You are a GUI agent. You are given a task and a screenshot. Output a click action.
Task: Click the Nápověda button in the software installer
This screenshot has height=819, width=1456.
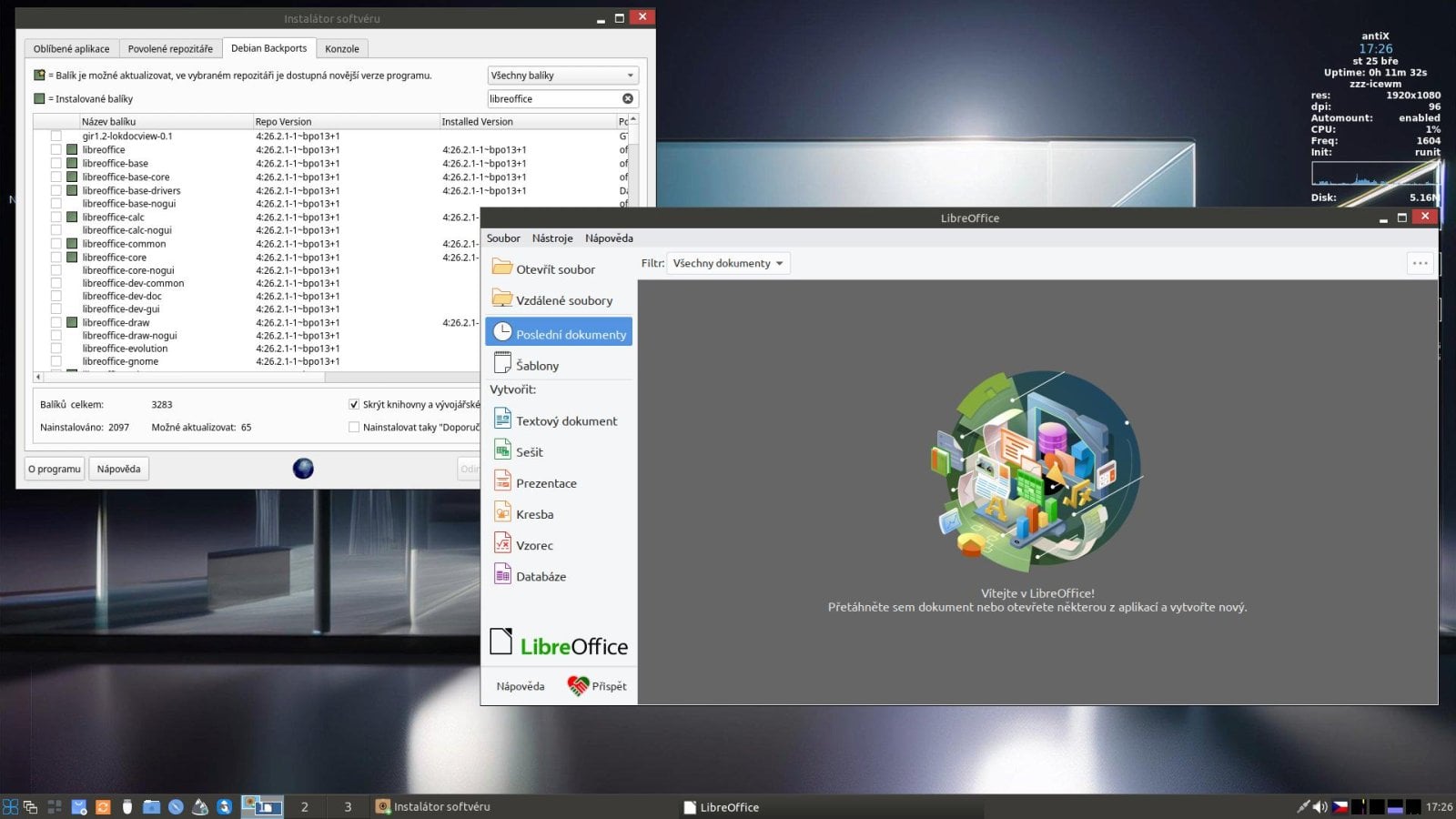pyautogui.click(x=118, y=469)
